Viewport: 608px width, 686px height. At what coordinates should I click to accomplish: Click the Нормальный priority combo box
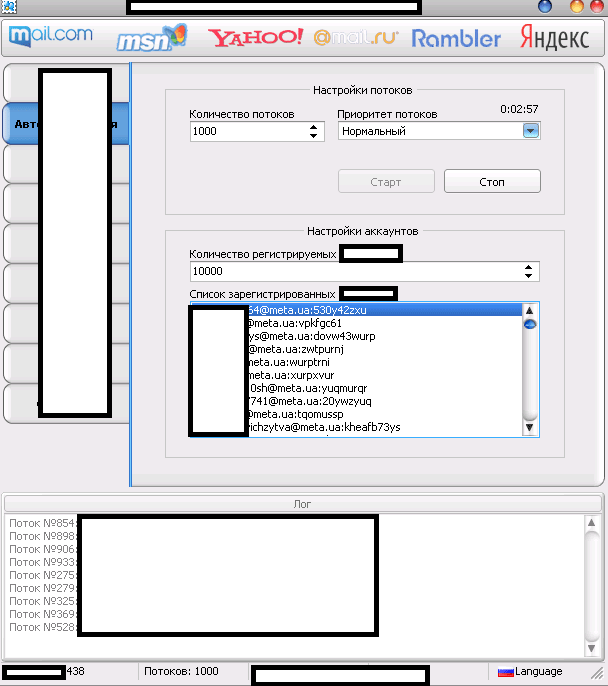point(439,131)
